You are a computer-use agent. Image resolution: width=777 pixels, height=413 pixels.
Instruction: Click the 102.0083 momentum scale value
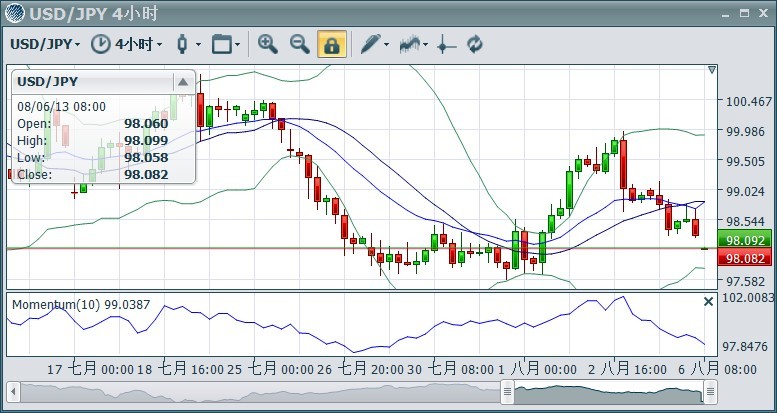point(749,297)
